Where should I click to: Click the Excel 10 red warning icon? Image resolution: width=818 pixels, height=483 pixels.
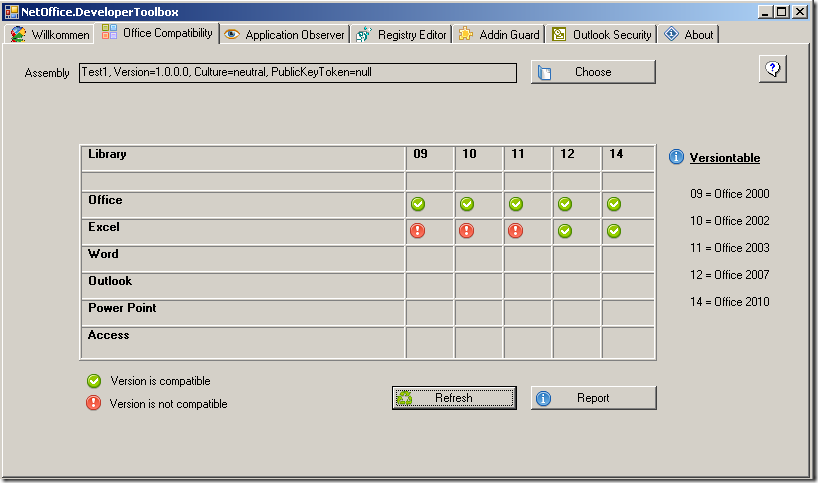click(467, 231)
